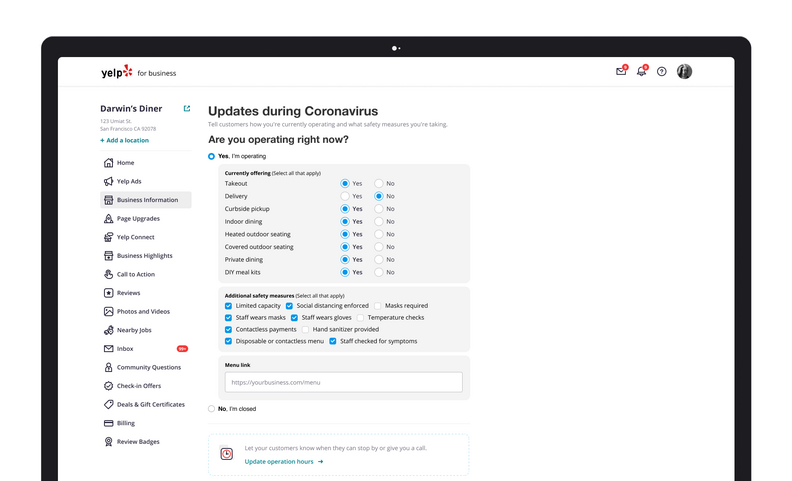This screenshot has height=481, width=792.
Task: Set Covered outdoor seating to No
Action: [378, 247]
